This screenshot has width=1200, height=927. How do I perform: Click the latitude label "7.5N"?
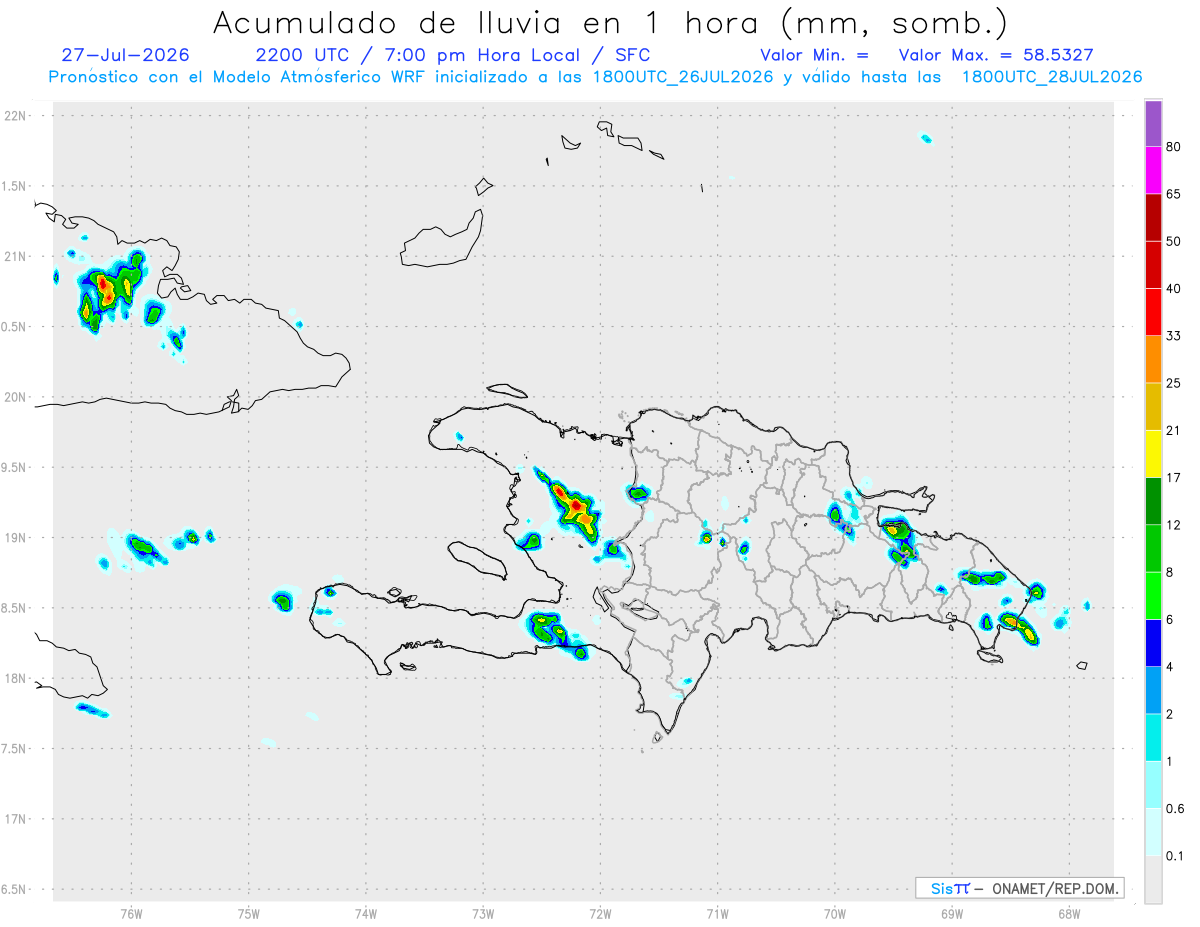(x=14, y=748)
